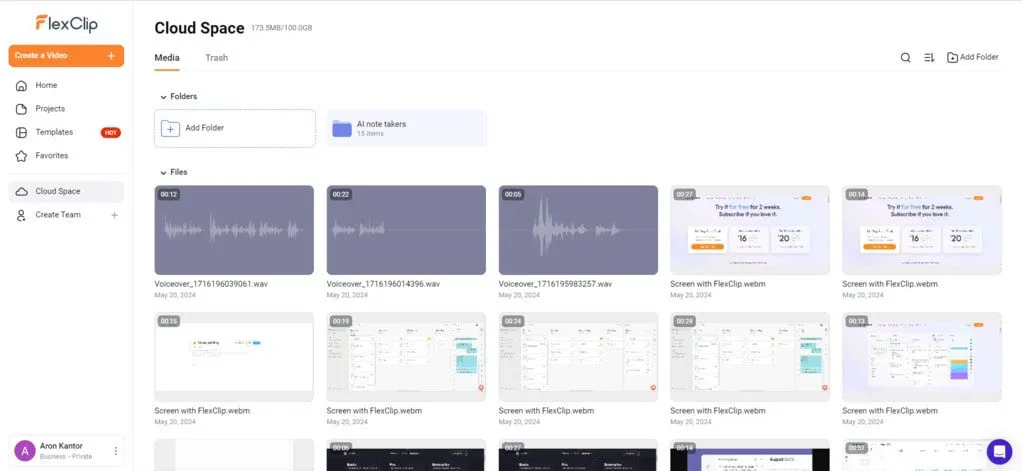Screen dimensions: 1022x471
Task: Open account options three-dot menu
Action: pyautogui.click(x=116, y=451)
